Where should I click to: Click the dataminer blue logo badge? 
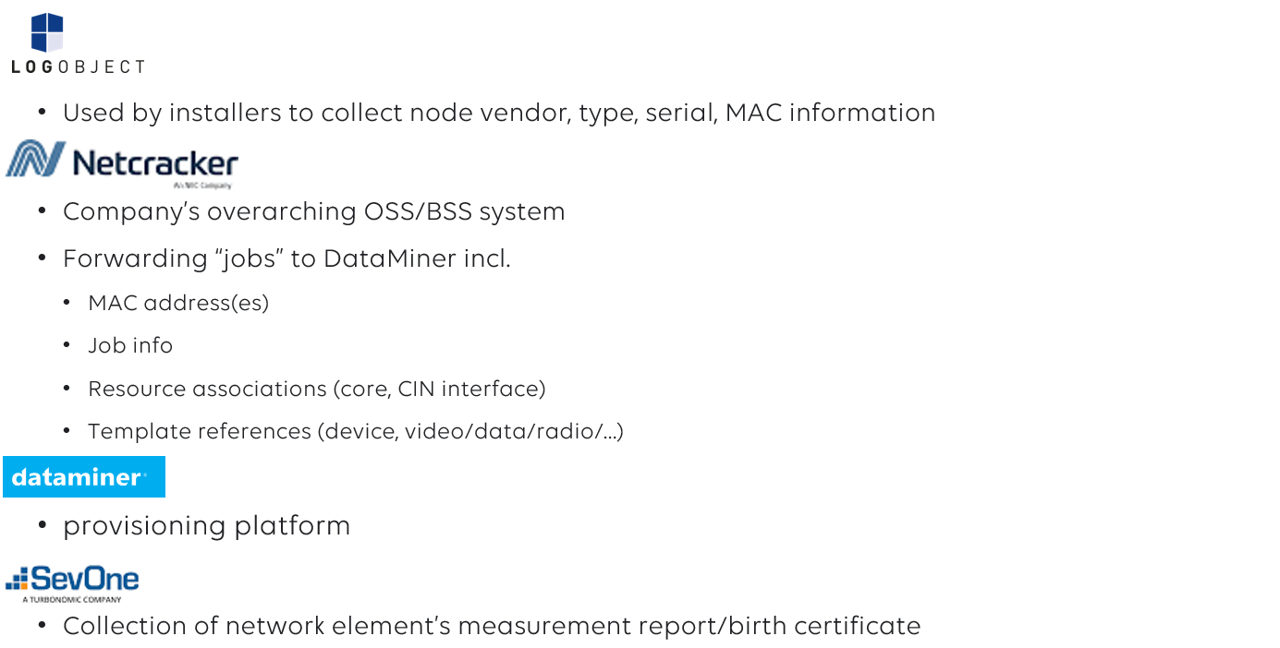pyautogui.click(x=84, y=477)
